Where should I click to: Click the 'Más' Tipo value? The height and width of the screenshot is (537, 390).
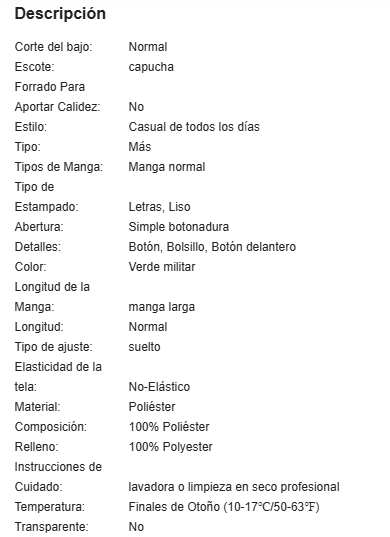coord(140,147)
